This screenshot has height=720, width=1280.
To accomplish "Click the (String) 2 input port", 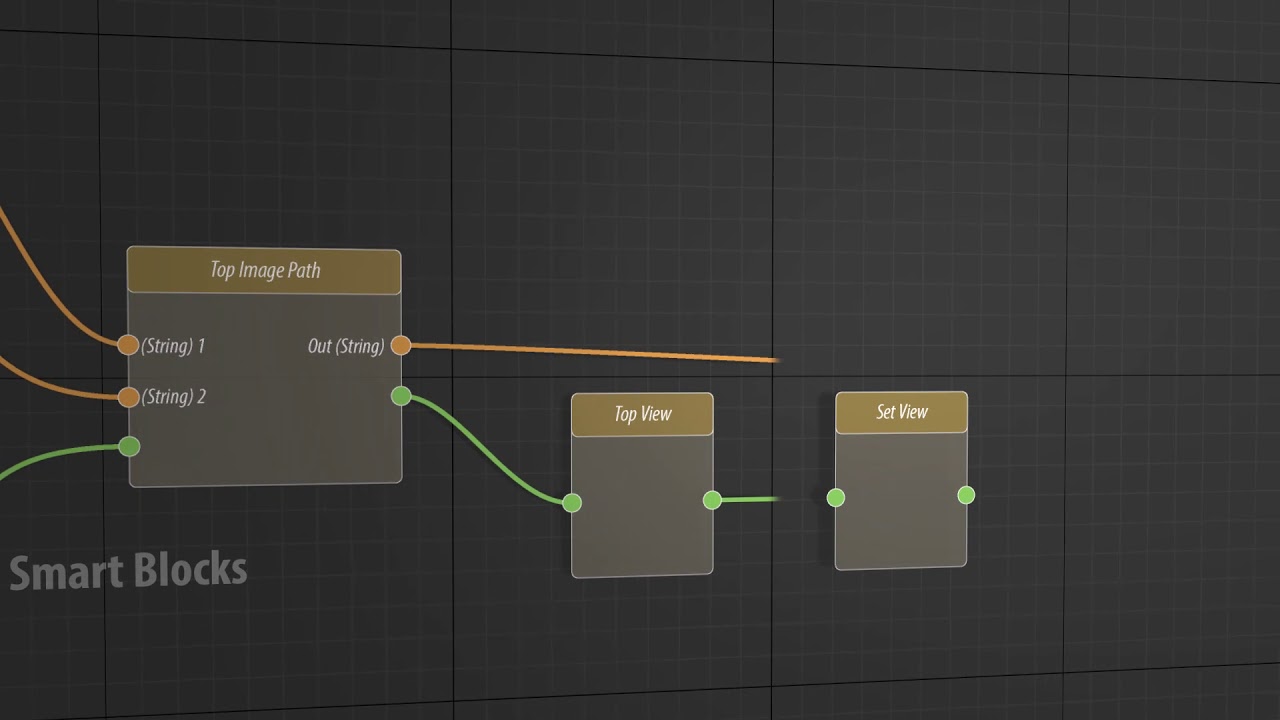I will click(x=128, y=397).
